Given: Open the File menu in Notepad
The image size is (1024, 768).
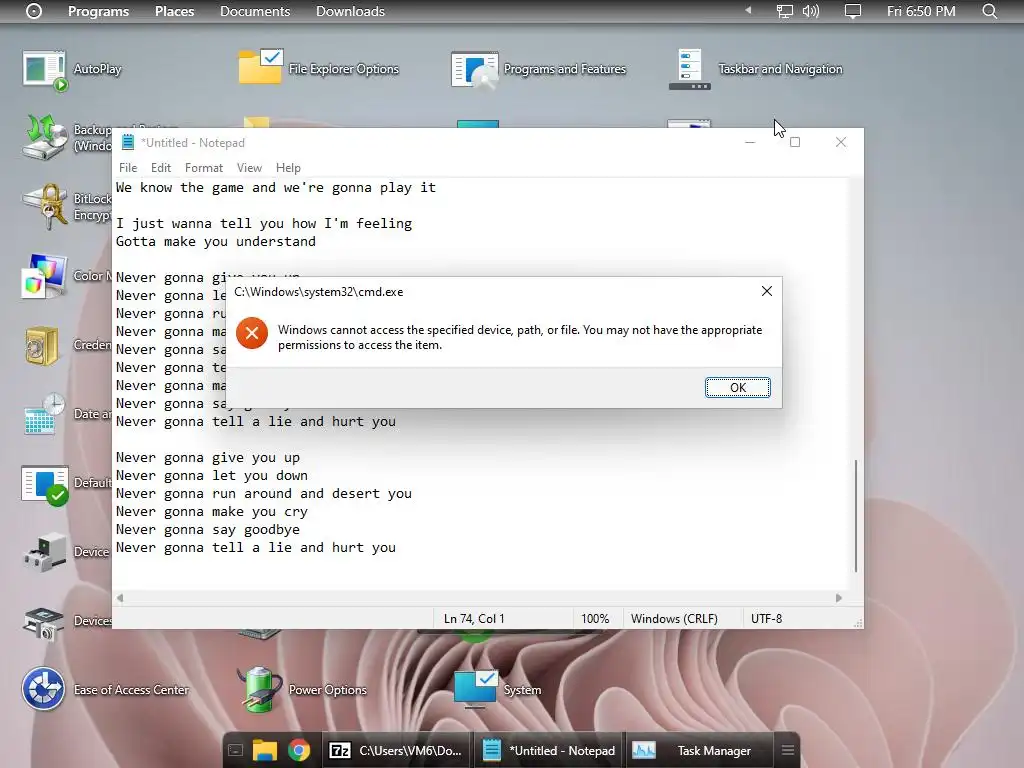Looking at the screenshot, I should click(128, 168).
